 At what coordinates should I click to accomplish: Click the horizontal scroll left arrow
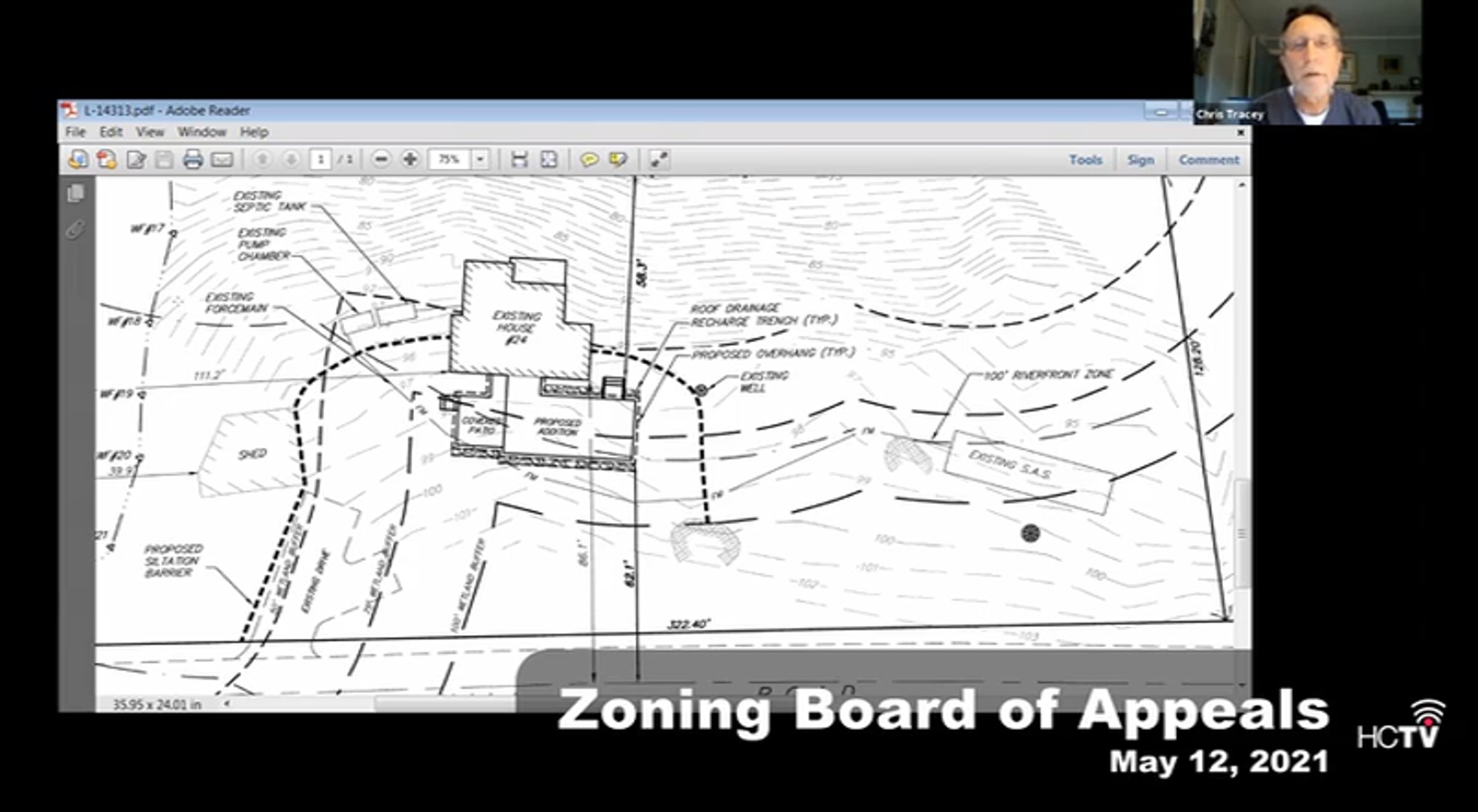(x=227, y=703)
